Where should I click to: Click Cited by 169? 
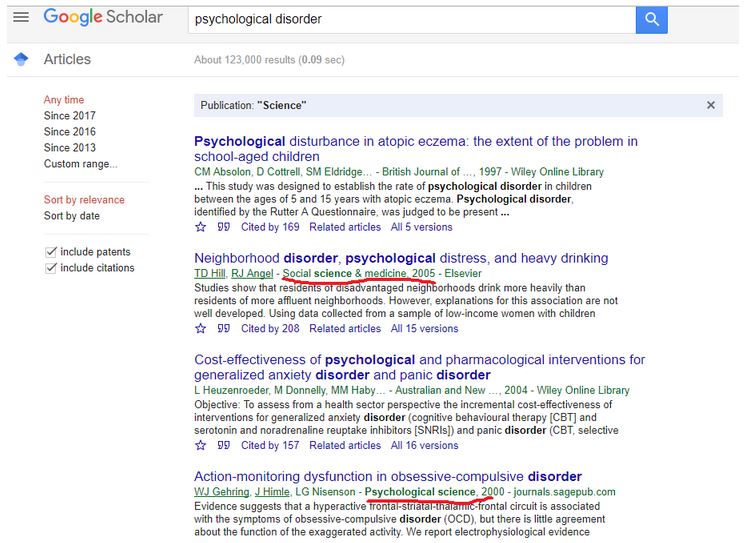[x=270, y=227]
